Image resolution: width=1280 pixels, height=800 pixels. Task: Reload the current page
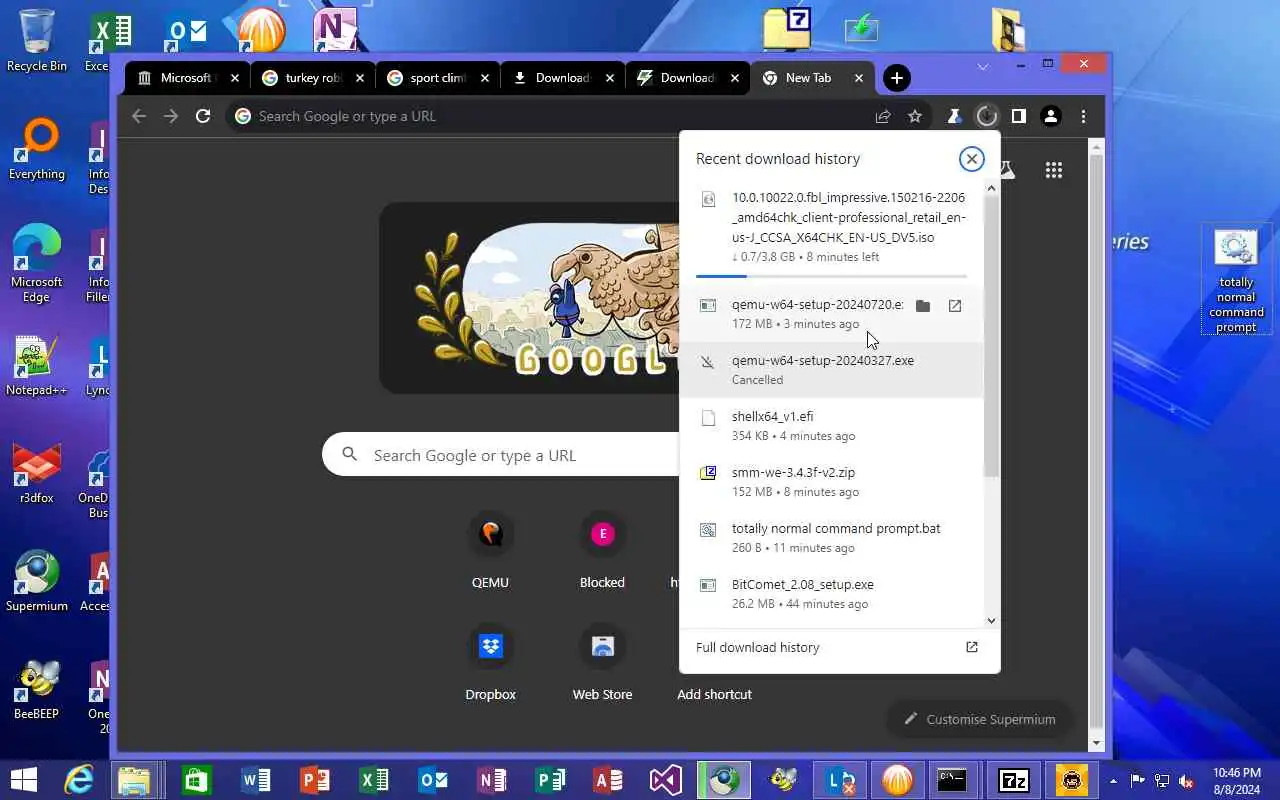tap(203, 116)
